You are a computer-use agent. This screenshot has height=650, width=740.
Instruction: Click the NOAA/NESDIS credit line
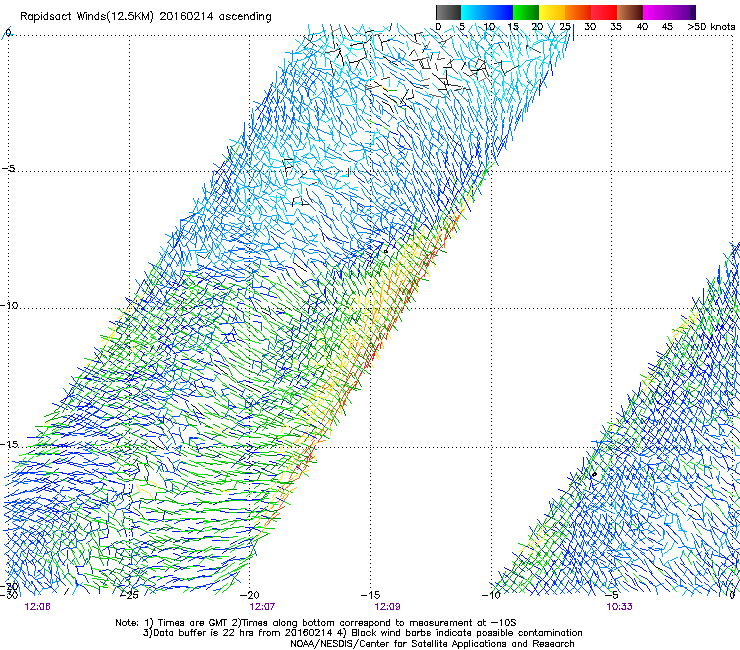tap(432, 644)
